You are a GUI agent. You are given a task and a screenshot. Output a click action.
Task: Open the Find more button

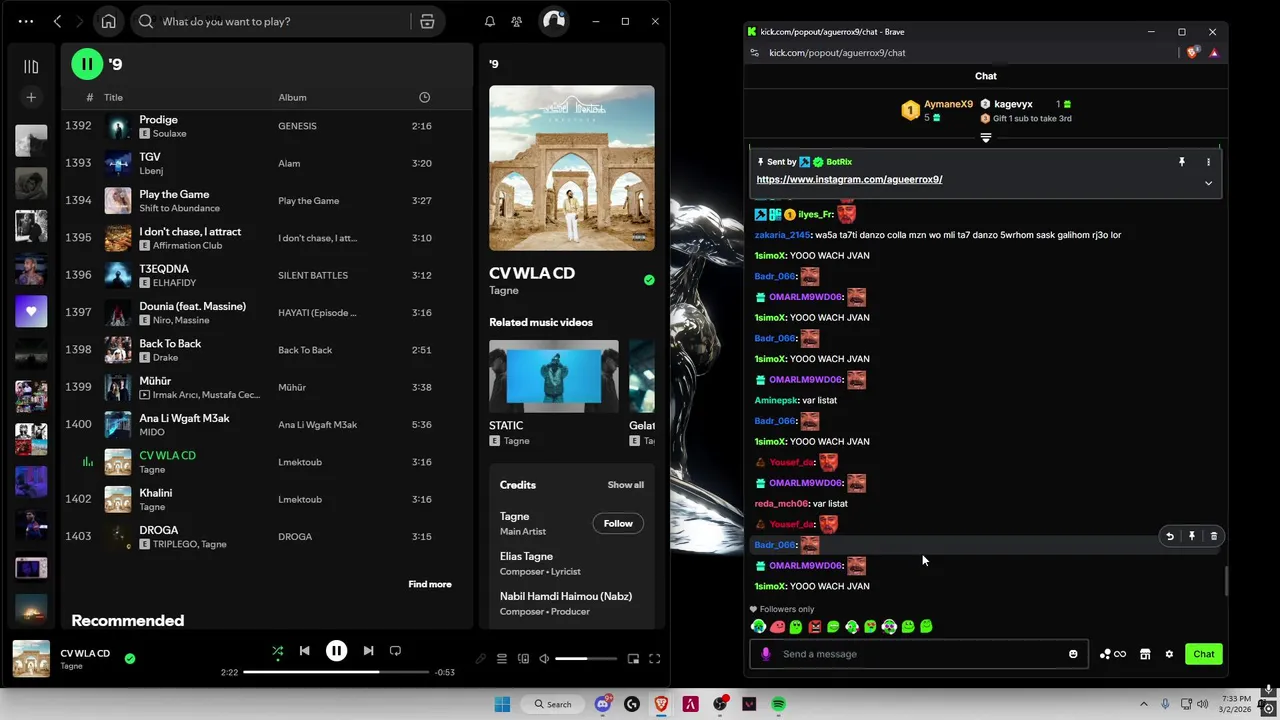[430, 584]
